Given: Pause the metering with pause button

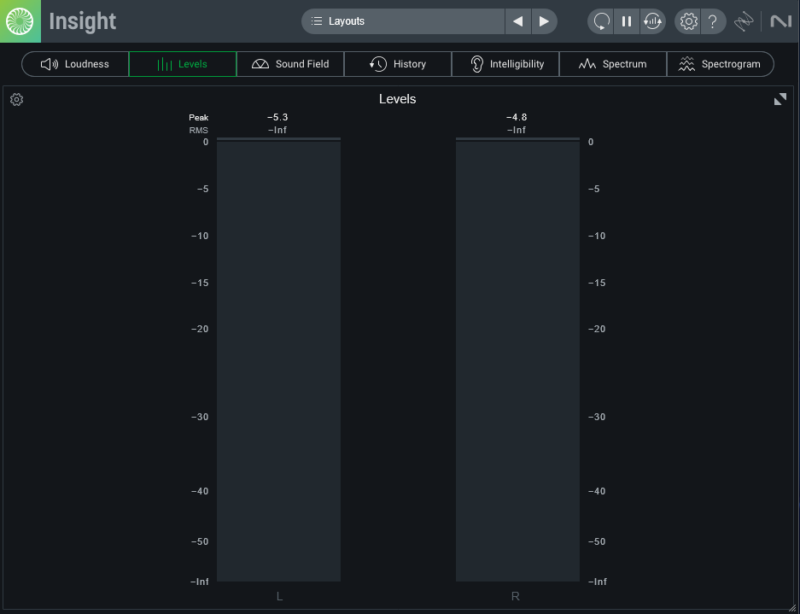Looking at the screenshot, I should click(626, 21).
